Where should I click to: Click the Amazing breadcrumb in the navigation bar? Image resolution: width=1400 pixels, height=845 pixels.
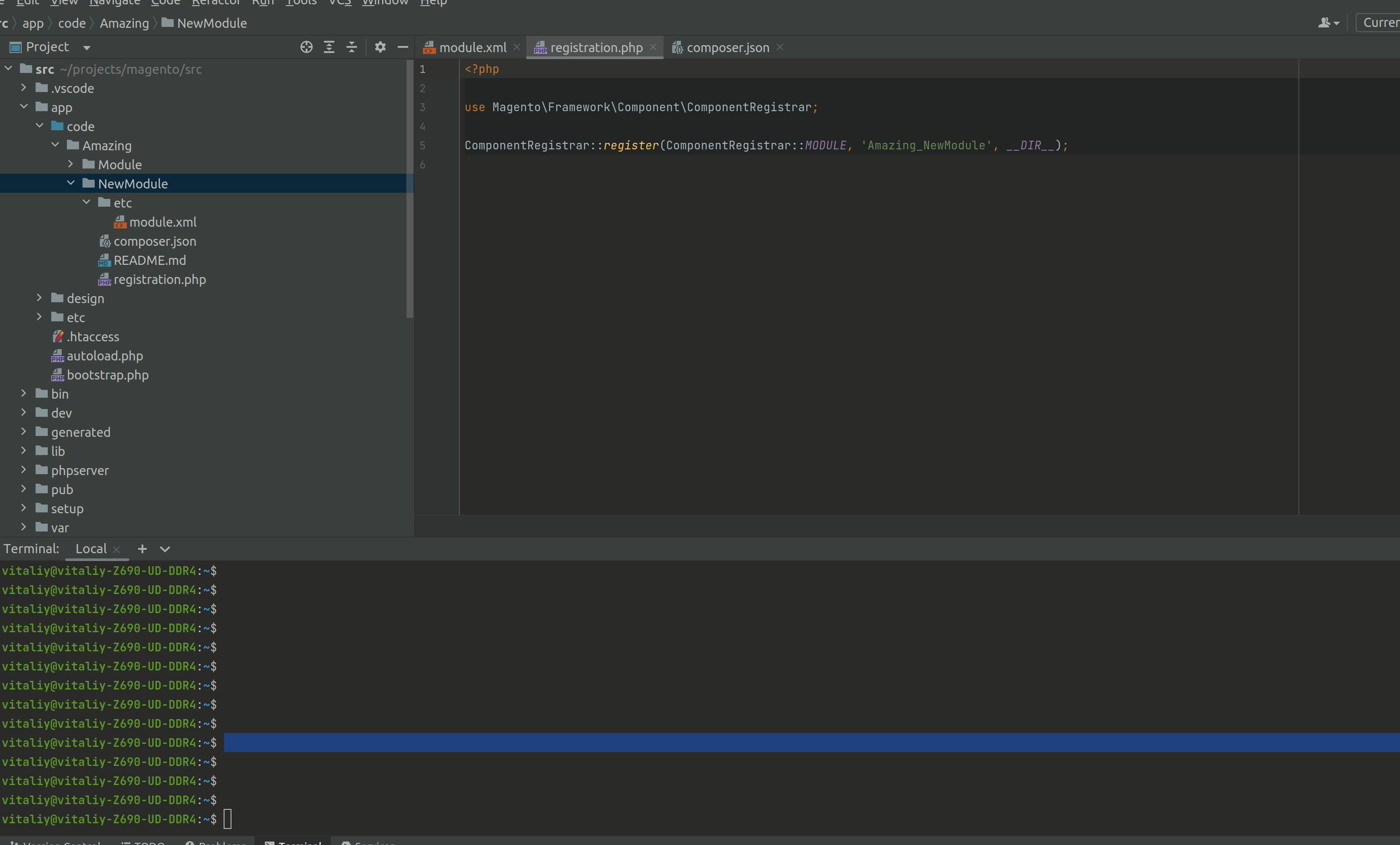pyautogui.click(x=124, y=23)
